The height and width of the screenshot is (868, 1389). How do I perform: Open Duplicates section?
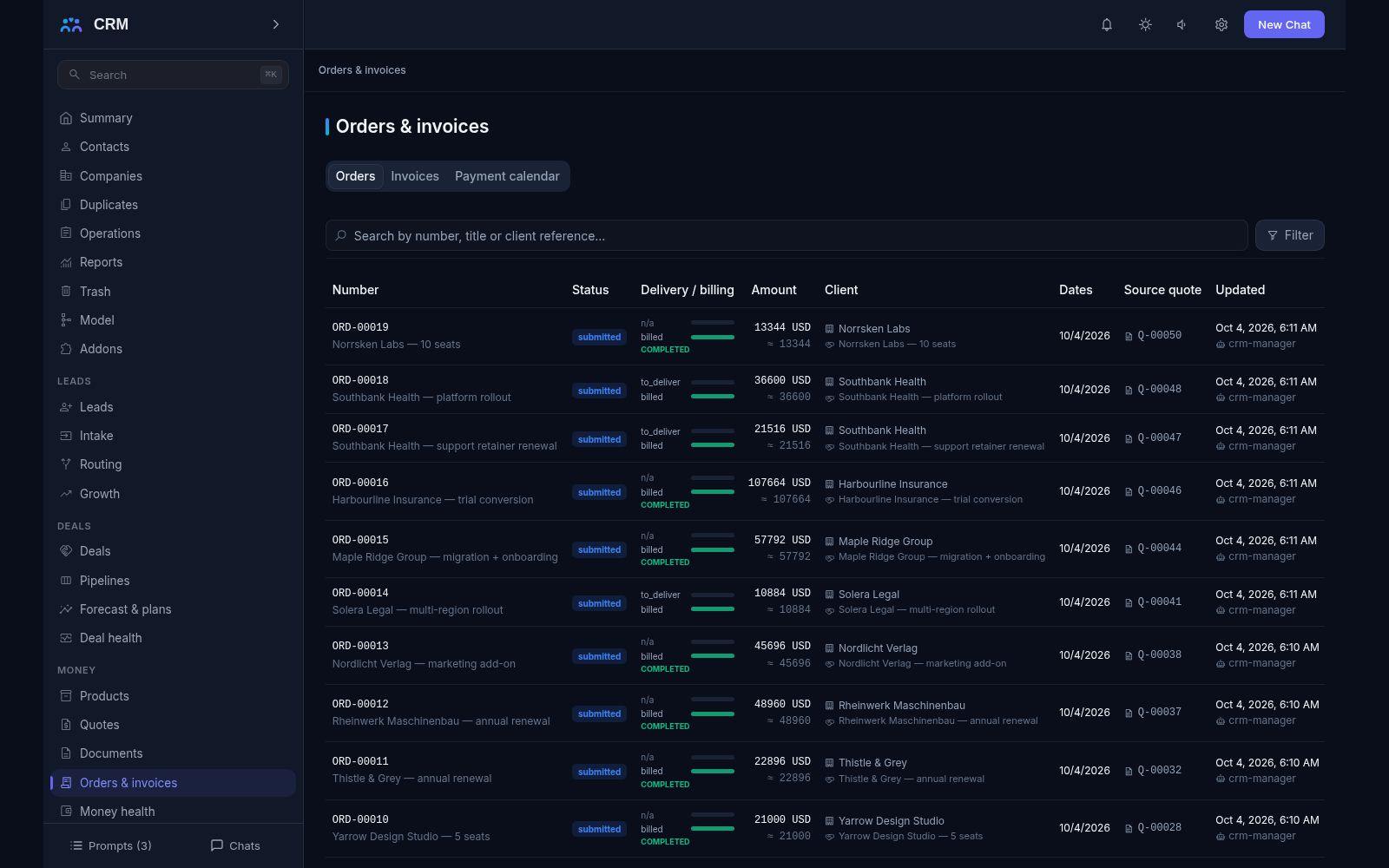pyautogui.click(x=173, y=205)
